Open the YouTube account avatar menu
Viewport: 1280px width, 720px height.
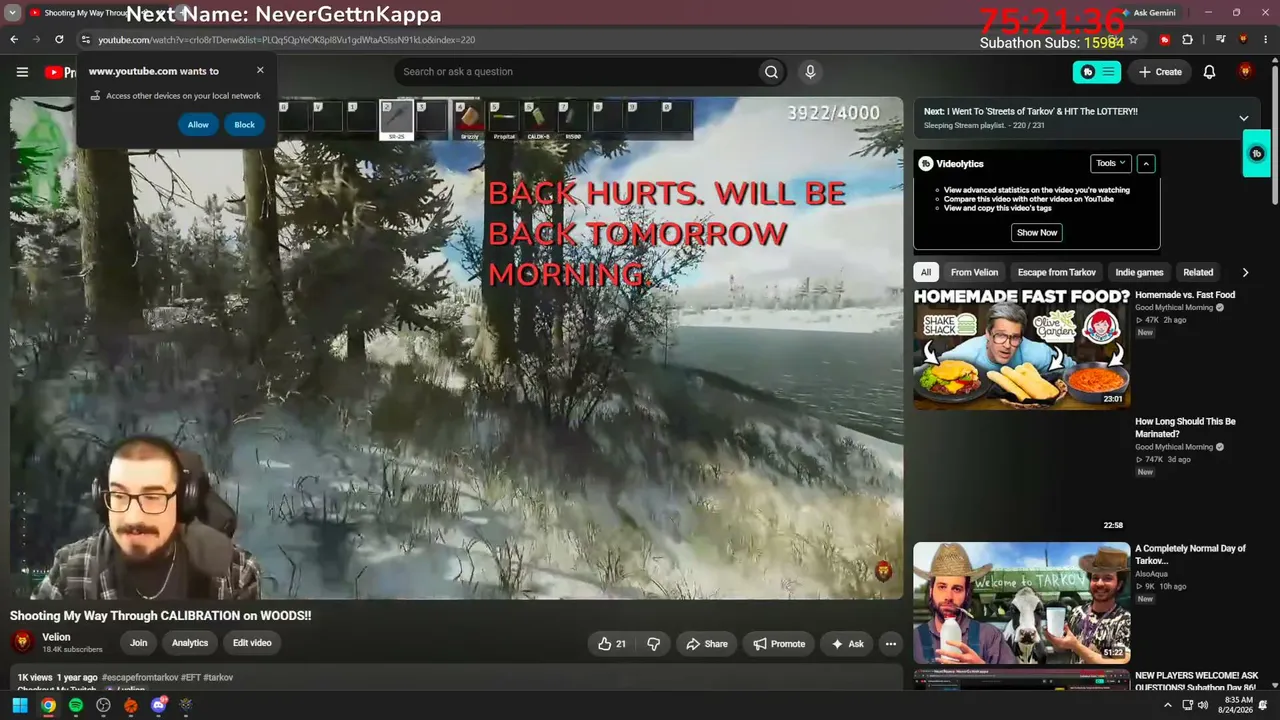coord(1245,72)
